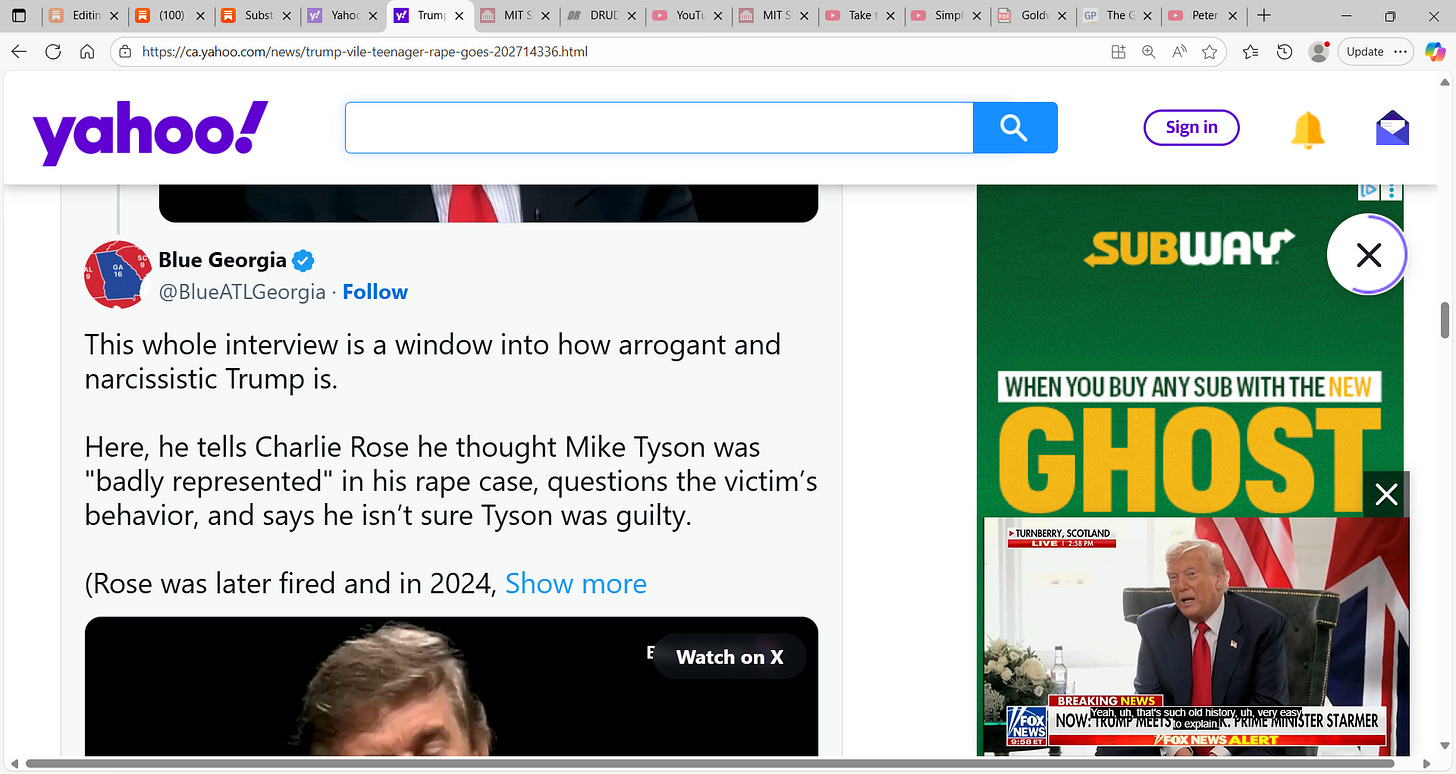This screenshot has height=774, width=1456.
Task: Click Watch on X button
Action: click(x=729, y=657)
